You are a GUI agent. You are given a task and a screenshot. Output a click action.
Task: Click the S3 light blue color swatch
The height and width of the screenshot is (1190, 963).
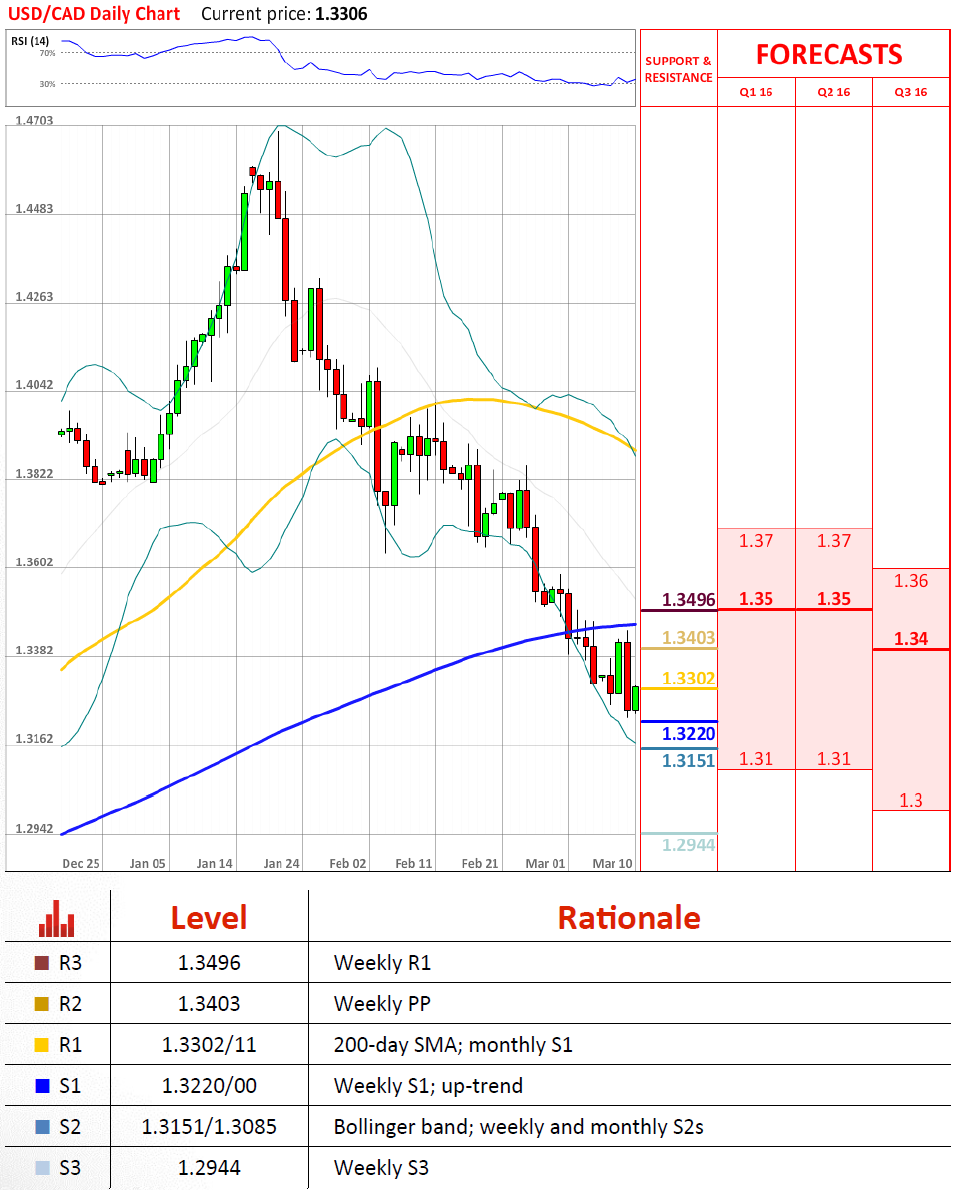42,1168
